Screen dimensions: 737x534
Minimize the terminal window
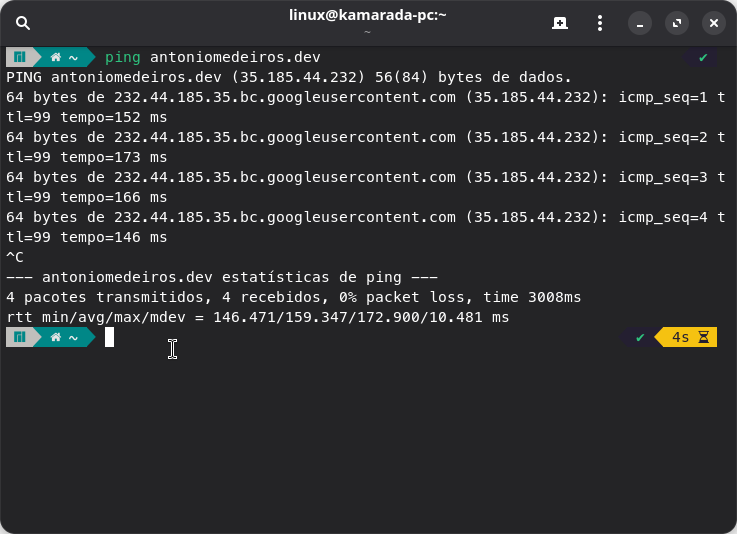click(640, 23)
